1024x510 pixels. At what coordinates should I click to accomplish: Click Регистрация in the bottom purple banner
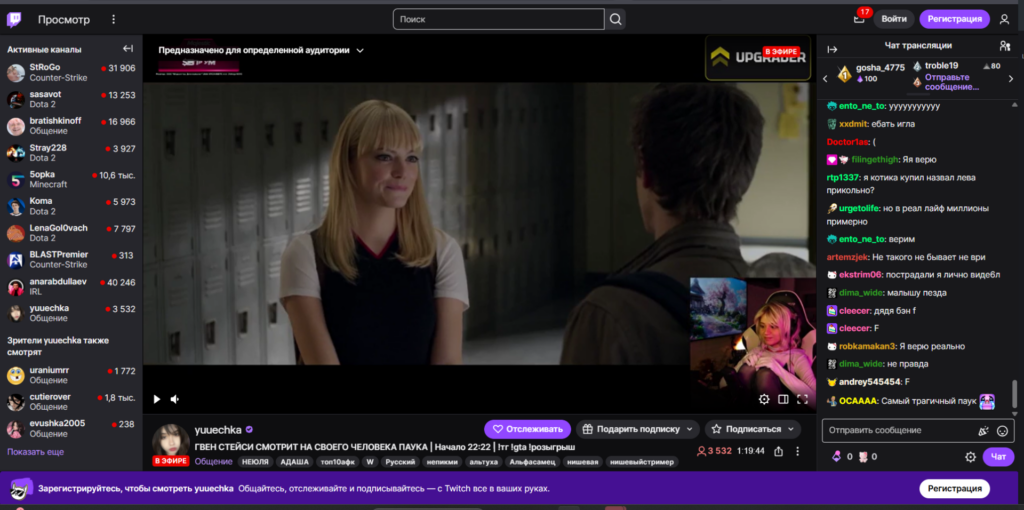pyautogui.click(x=954, y=488)
